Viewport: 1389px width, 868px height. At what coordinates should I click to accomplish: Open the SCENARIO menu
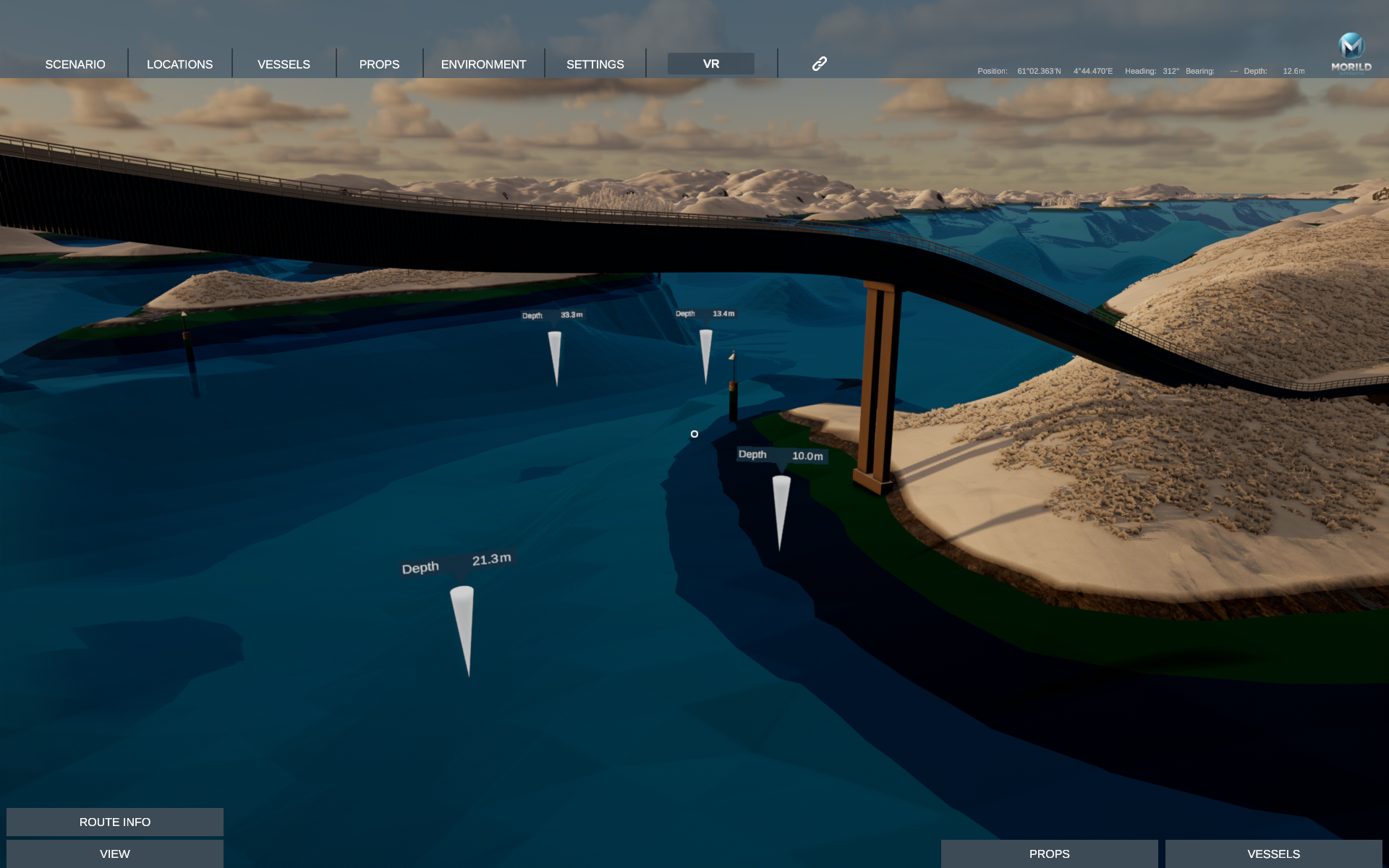click(75, 64)
